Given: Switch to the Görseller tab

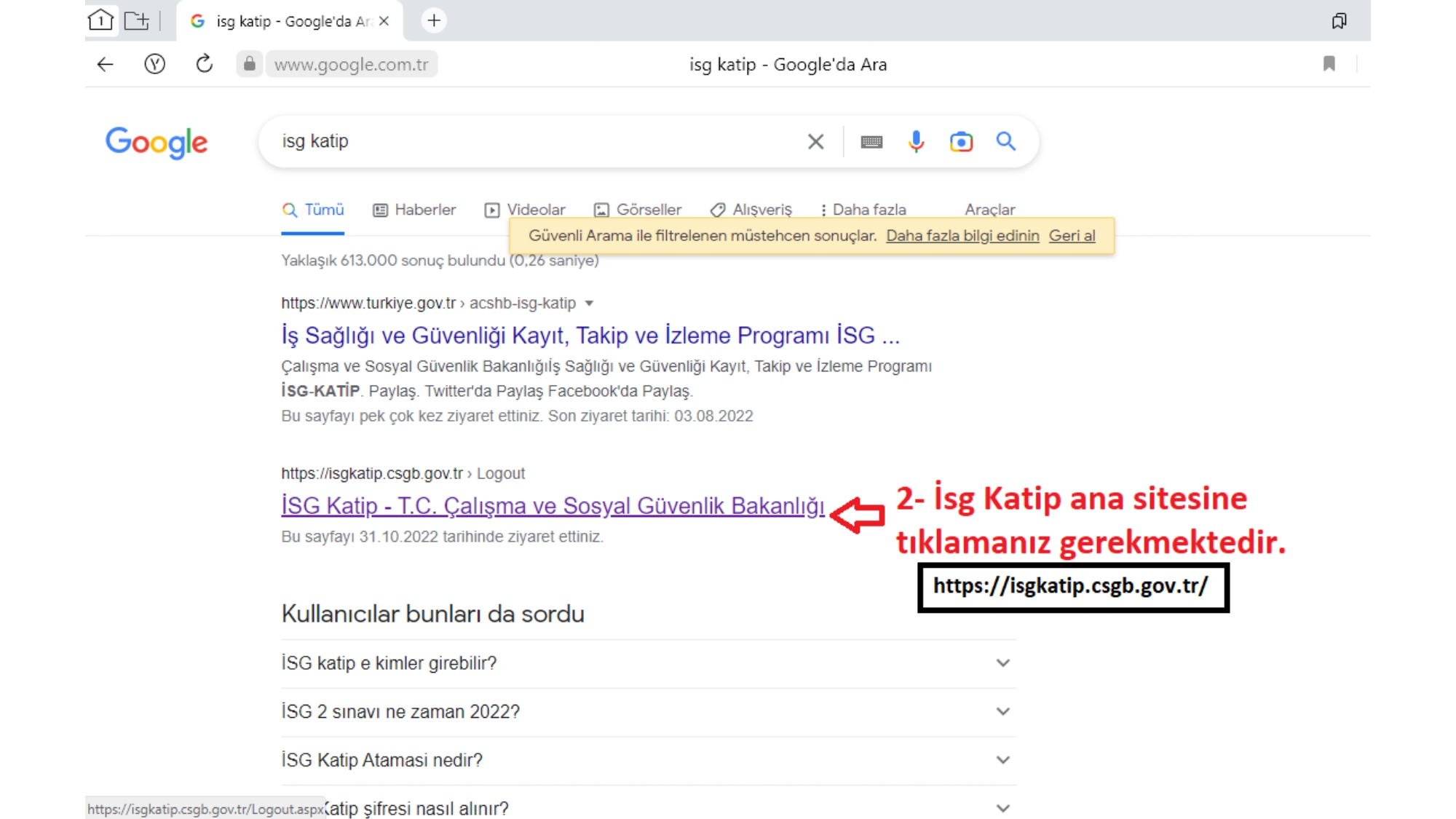Looking at the screenshot, I should click(x=638, y=210).
